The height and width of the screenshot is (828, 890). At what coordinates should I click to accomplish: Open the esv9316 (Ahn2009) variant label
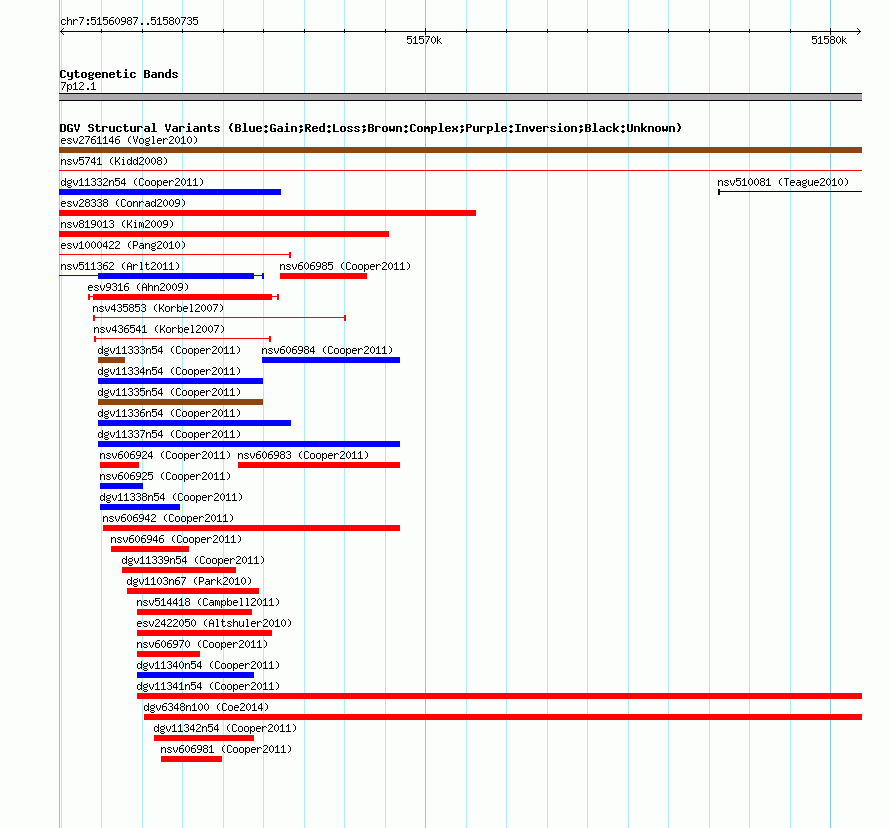pos(138,287)
